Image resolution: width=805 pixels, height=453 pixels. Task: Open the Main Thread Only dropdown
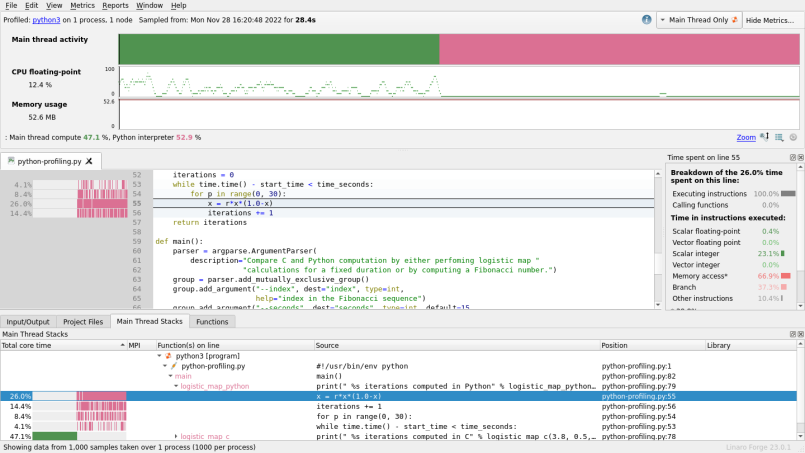coord(699,20)
